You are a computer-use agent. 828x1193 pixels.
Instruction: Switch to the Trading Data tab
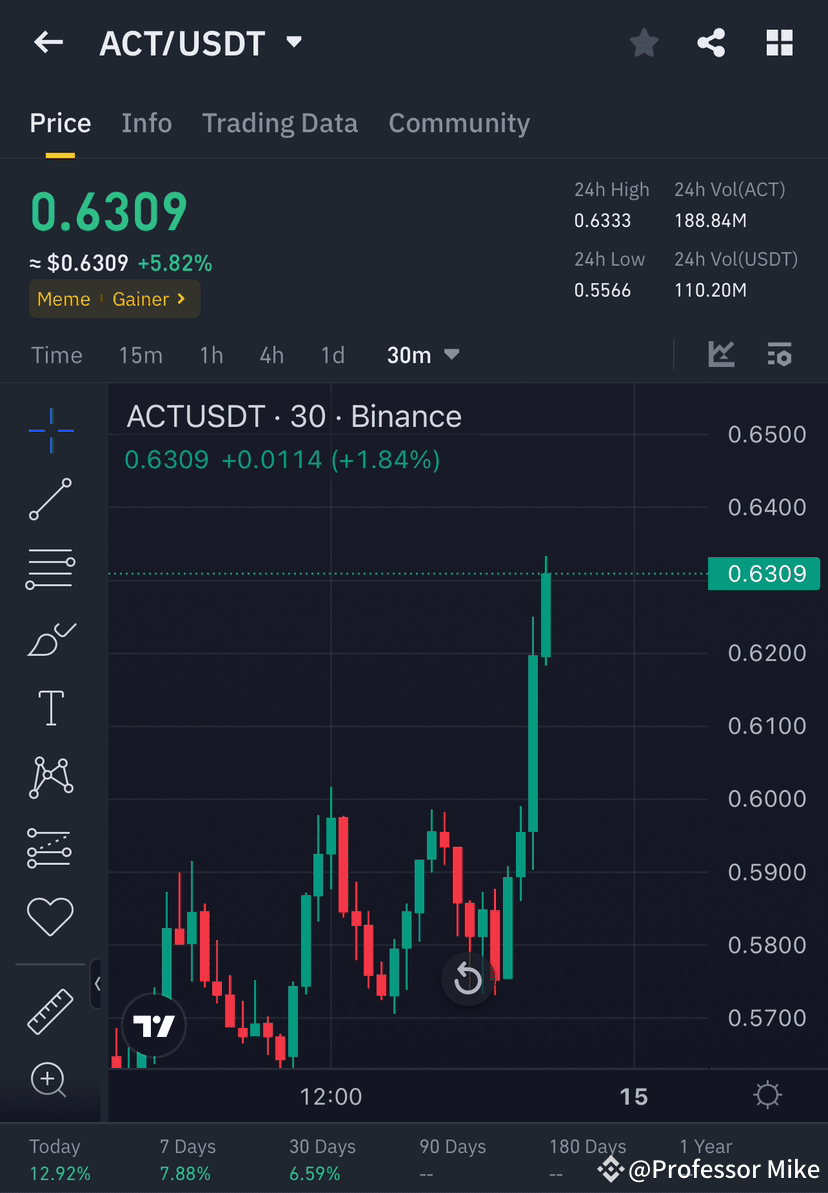(x=280, y=122)
